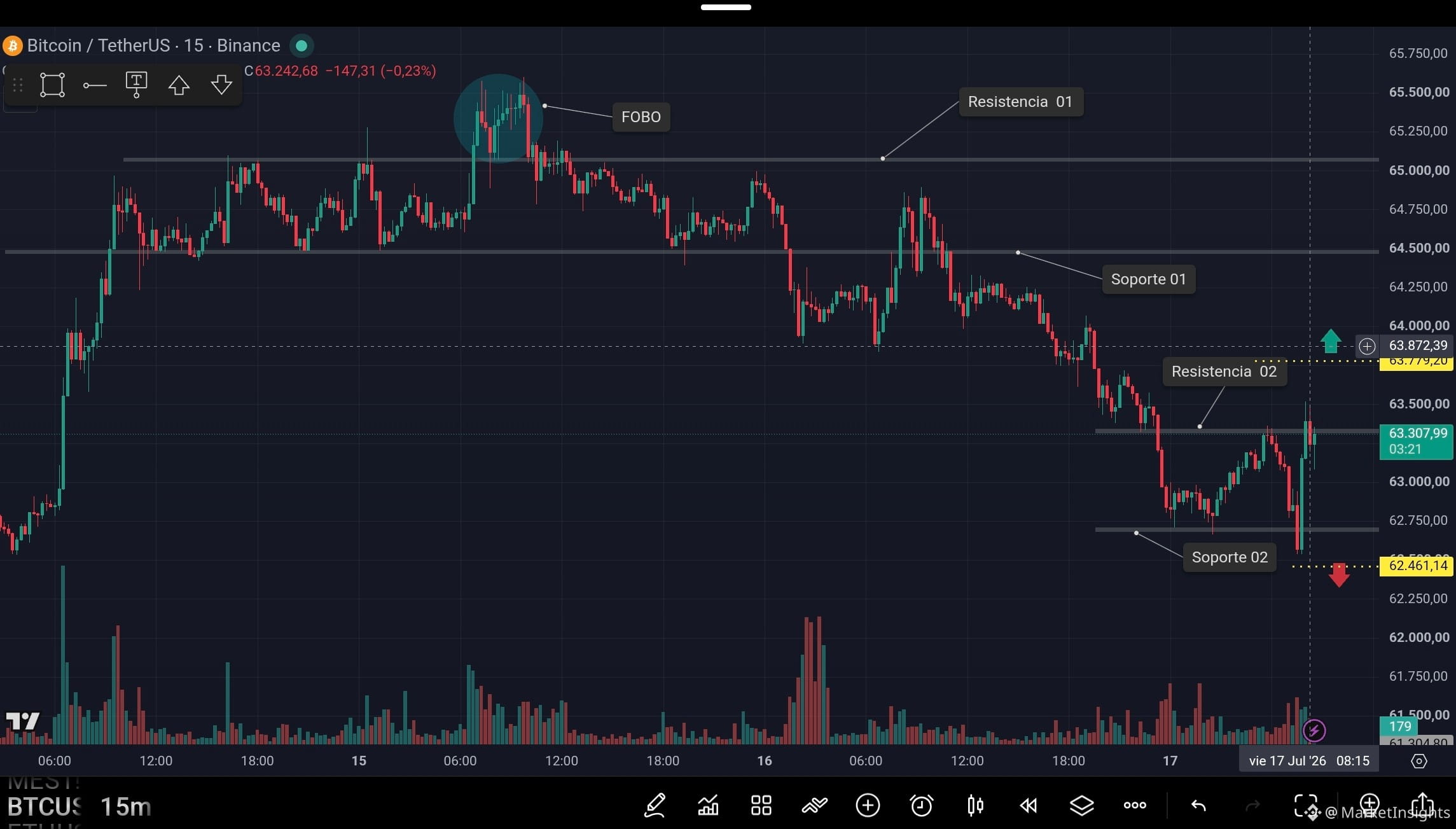Click the closing price value 63.242,68
This screenshot has height=829, width=1456.
pyautogui.click(x=286, y=71)
